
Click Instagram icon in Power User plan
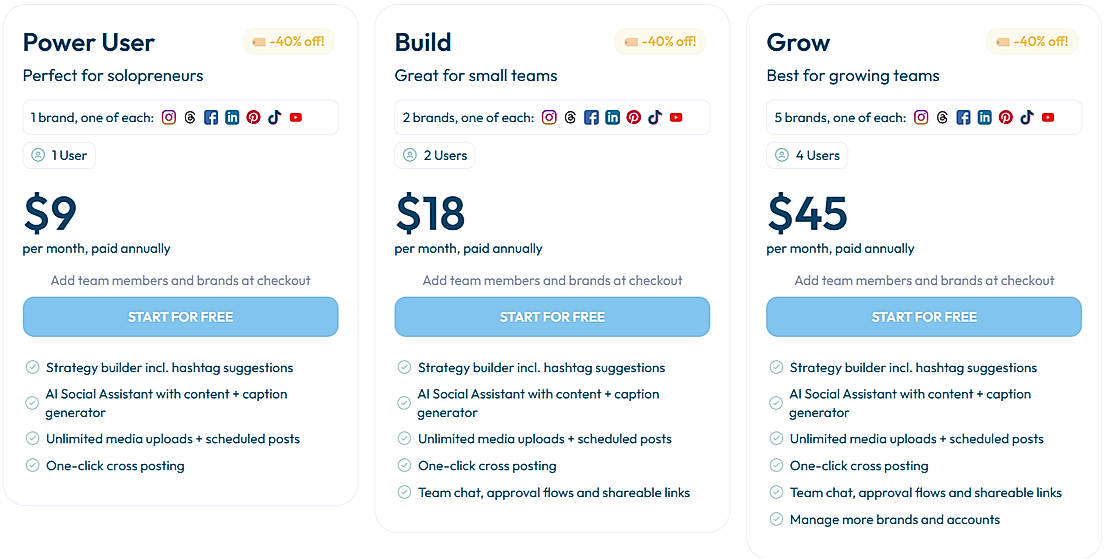pyautogui.click(x=169, y=117)
